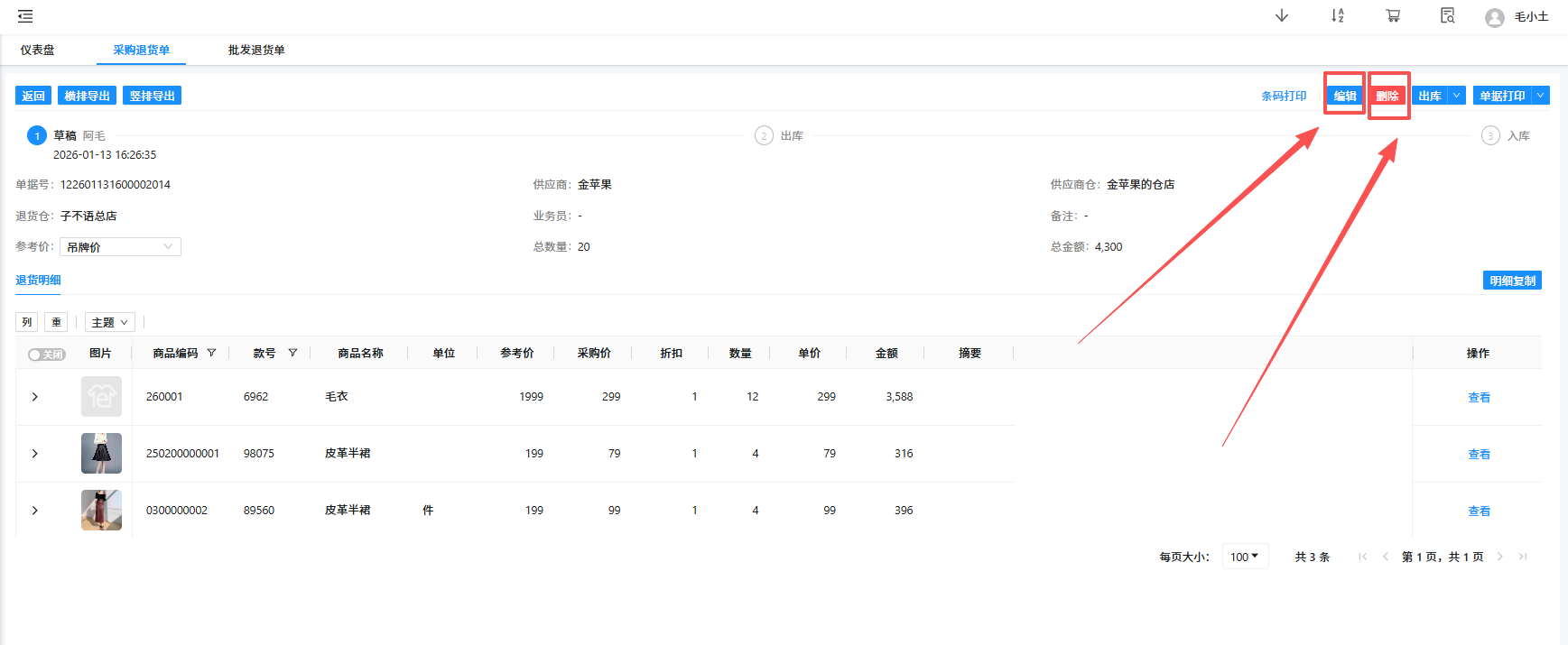Switch to the 仪表盘 tab
This screenshot has width=1568, height=645.
[38, 51]
